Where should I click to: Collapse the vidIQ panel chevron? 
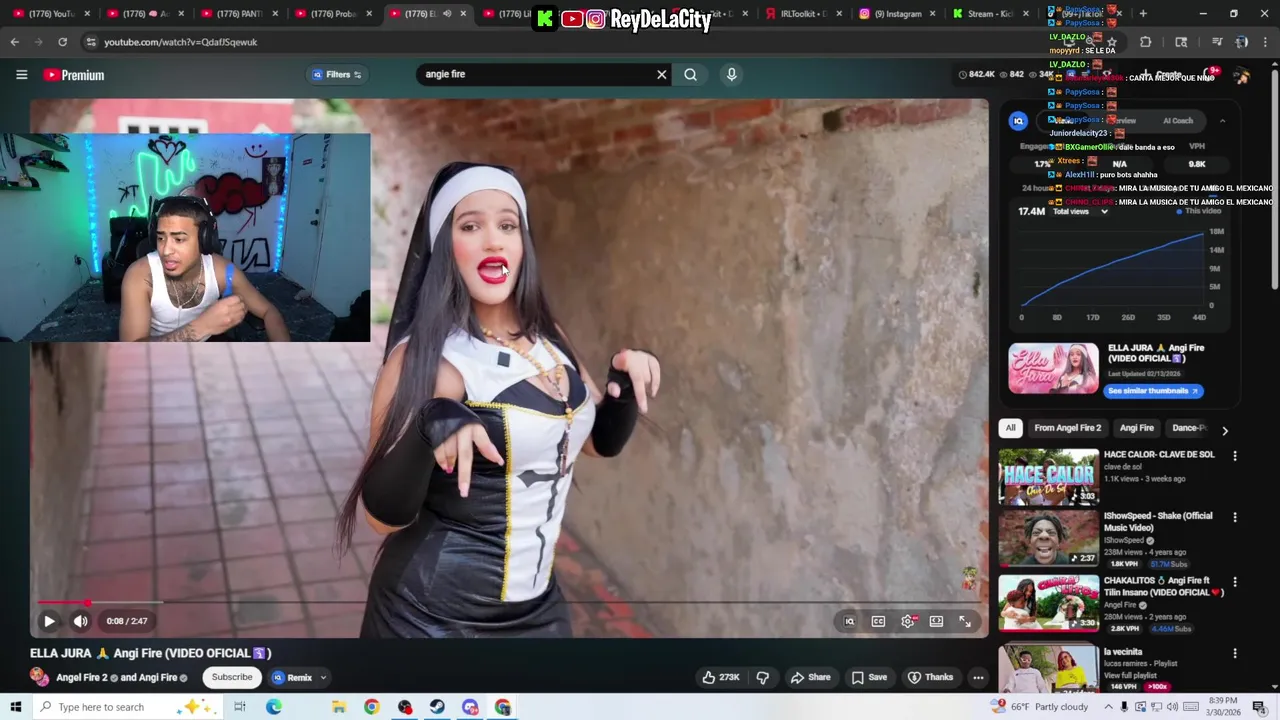(x=1222, y=121)
